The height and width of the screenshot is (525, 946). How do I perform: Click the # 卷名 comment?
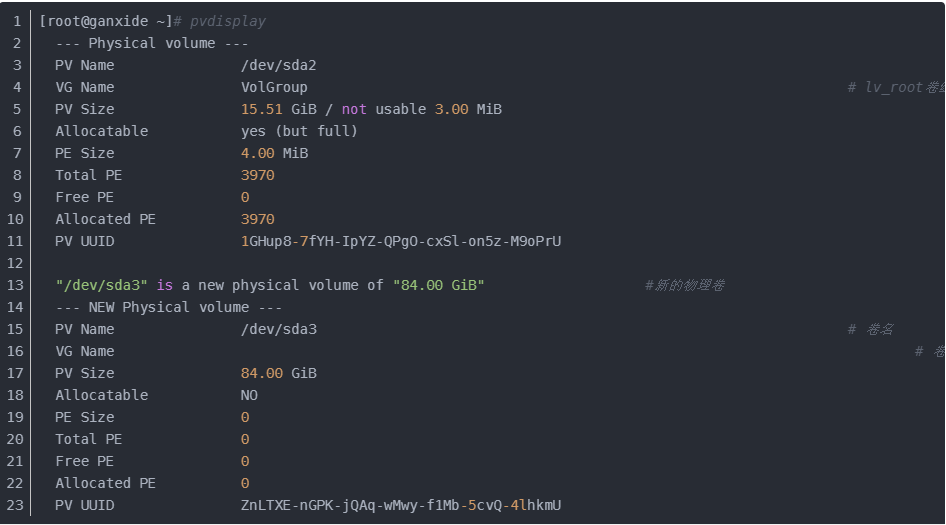[870, 329]
